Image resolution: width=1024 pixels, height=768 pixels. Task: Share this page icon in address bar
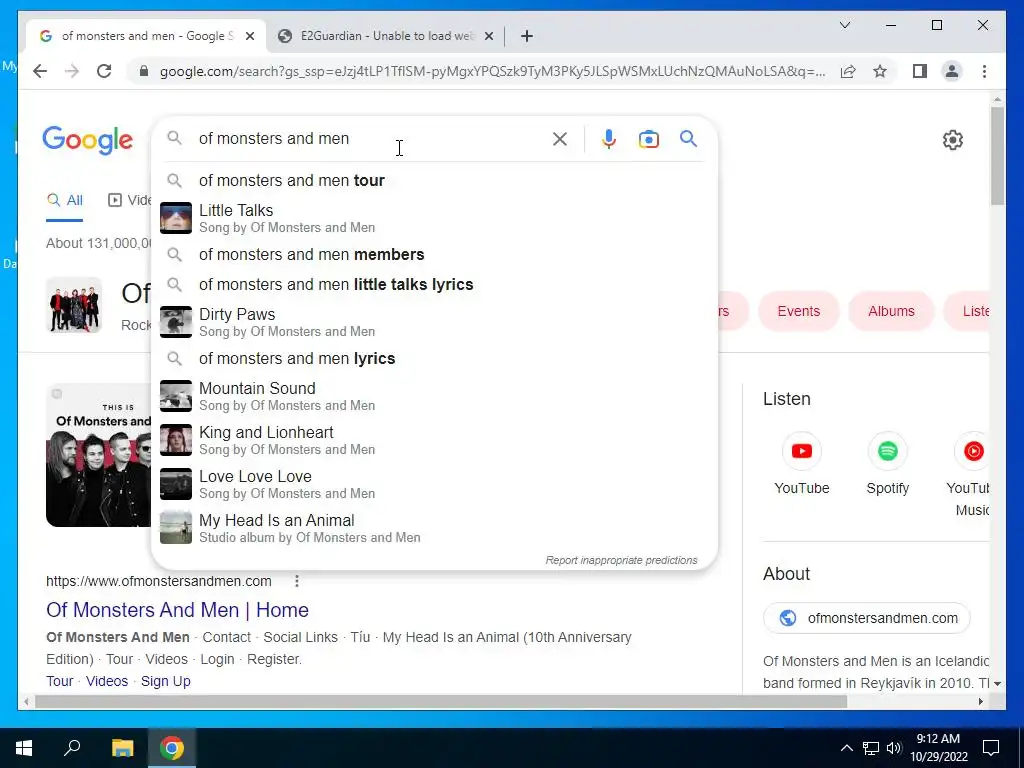click(848, 71)
